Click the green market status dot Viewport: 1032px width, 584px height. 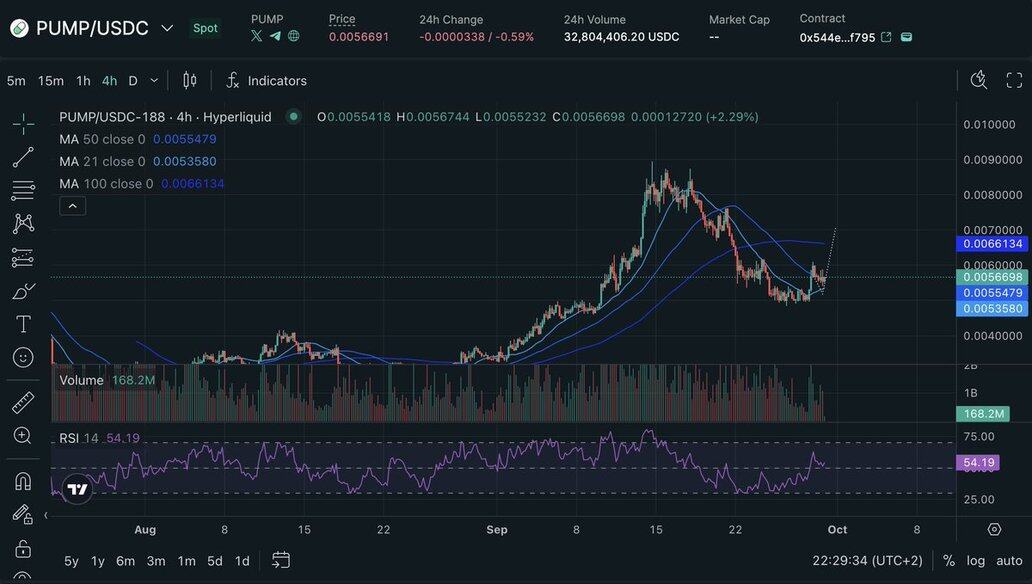point(294,117)
